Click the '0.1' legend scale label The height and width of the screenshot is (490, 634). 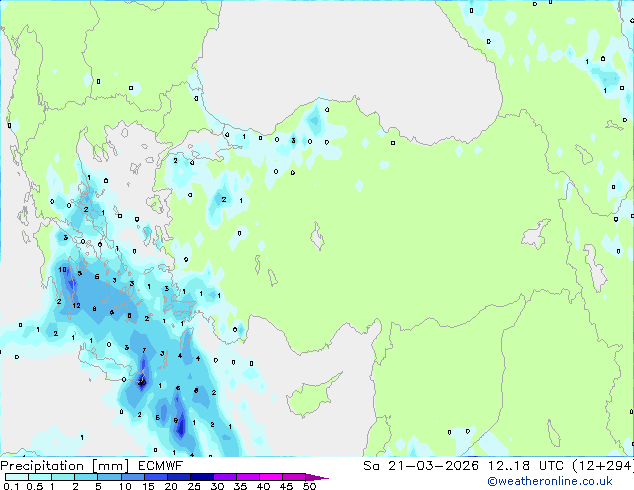point(11,486)
